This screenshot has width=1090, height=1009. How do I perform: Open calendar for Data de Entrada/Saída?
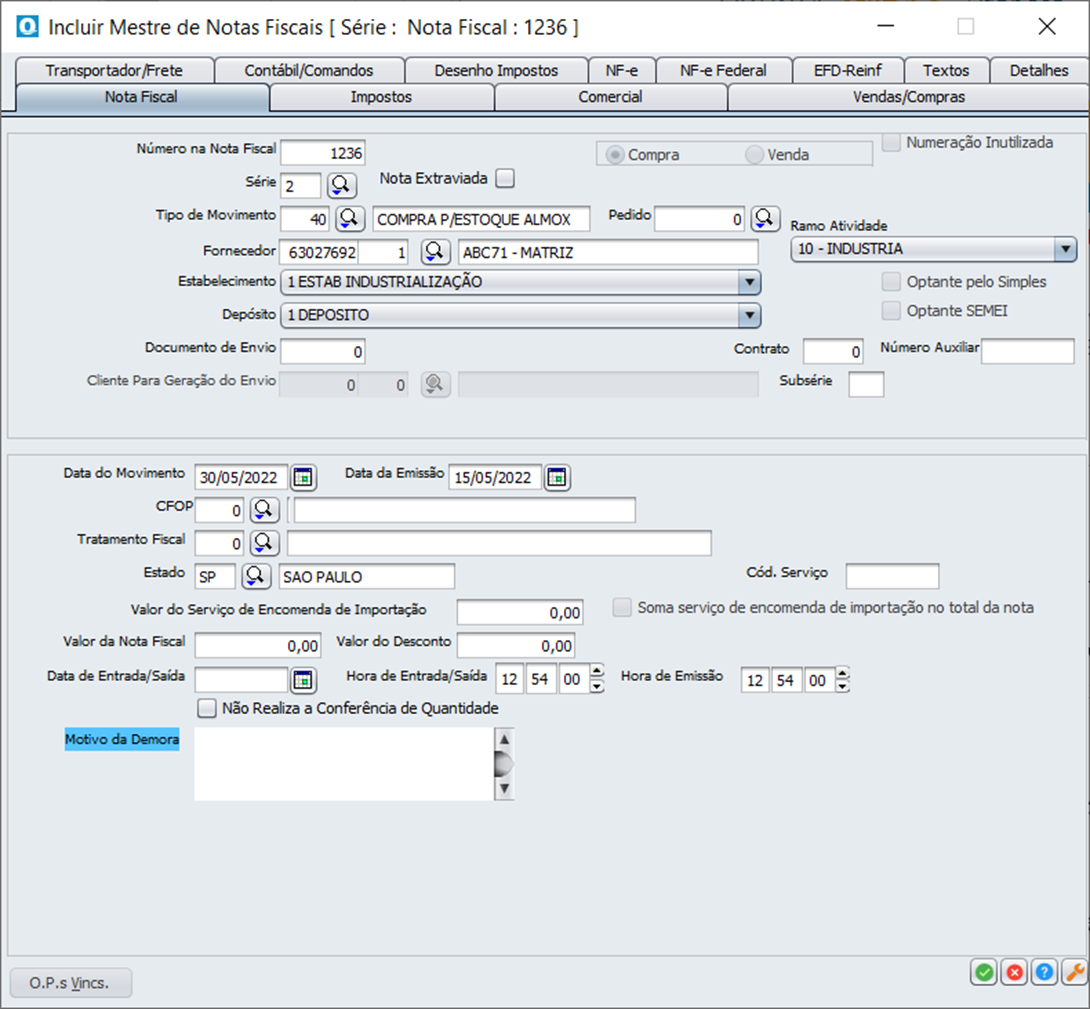coord(303,680)
